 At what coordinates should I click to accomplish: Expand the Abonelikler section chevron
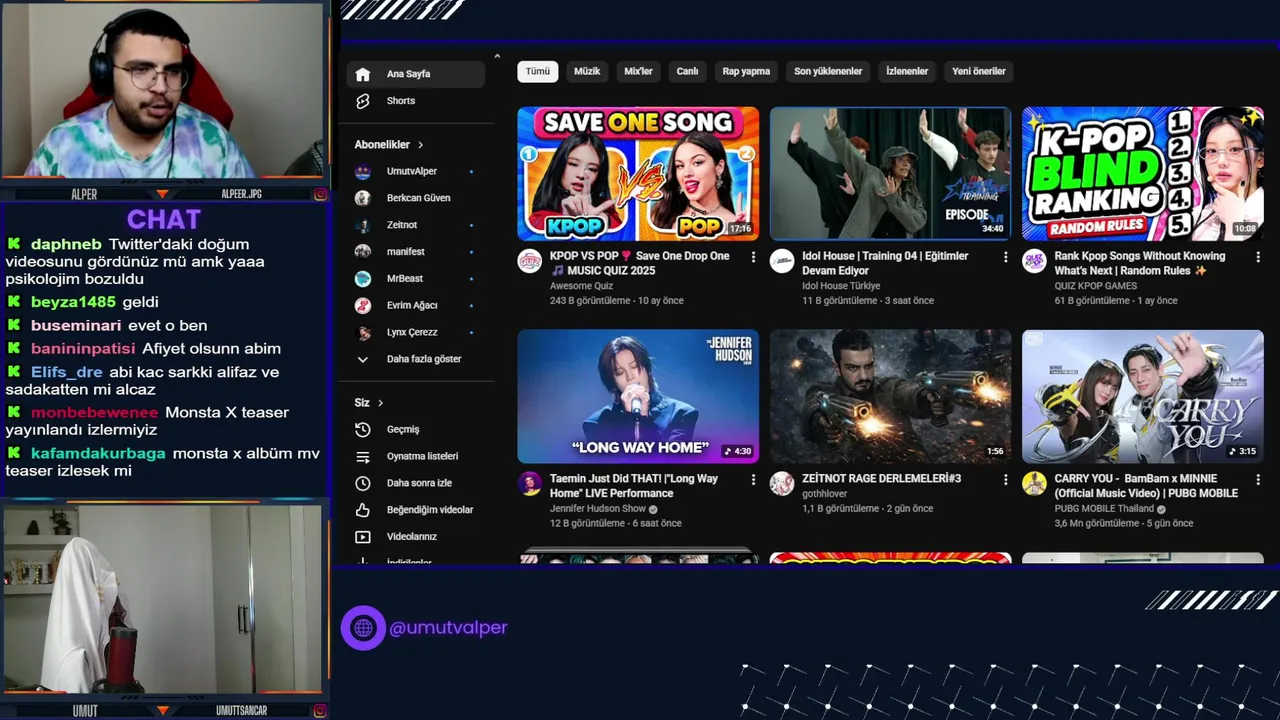[420, 145]
